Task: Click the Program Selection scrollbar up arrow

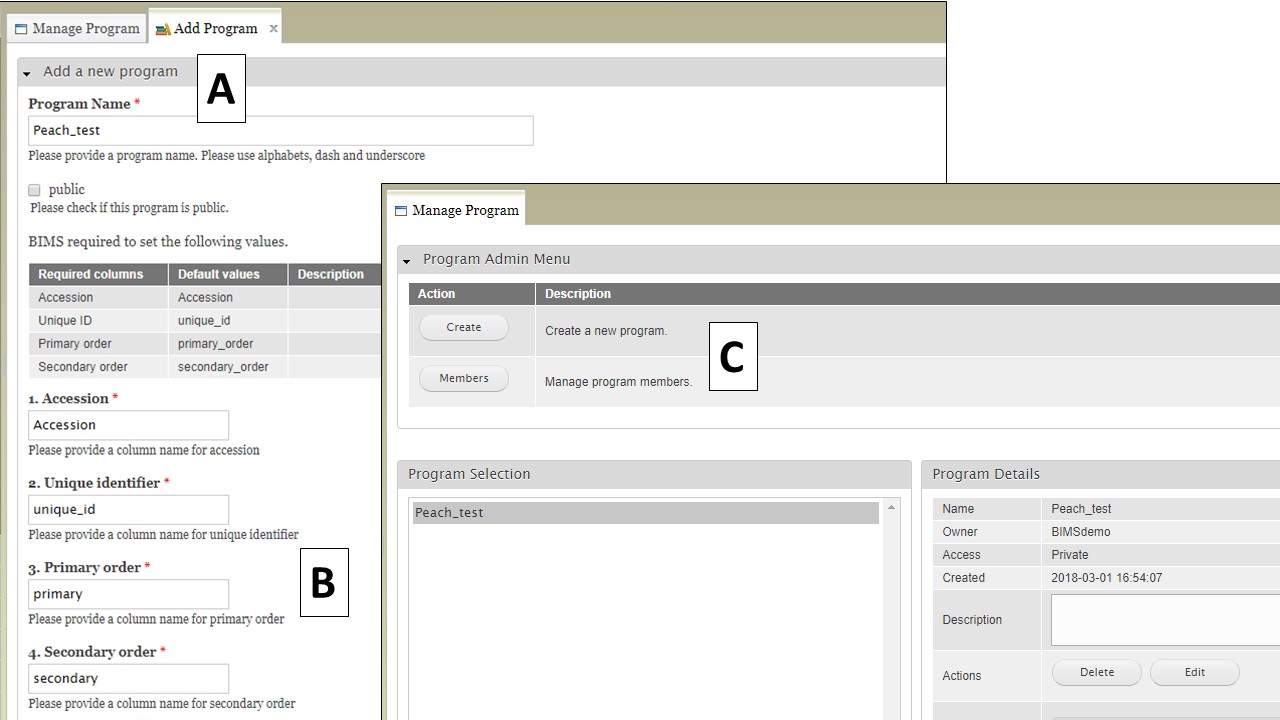Action: tap(891, 508)
